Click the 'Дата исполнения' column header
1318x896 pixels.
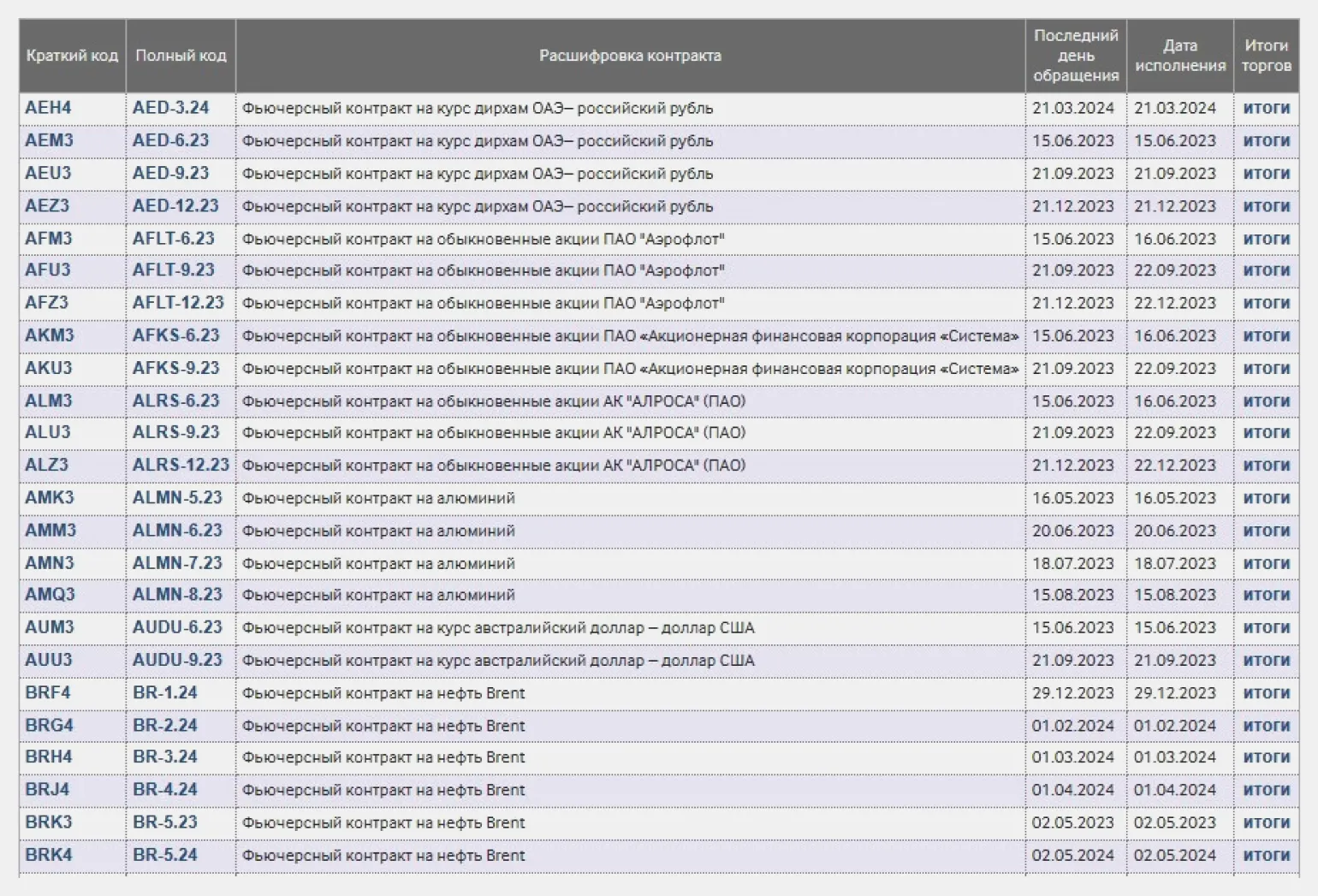[1179, 56]
